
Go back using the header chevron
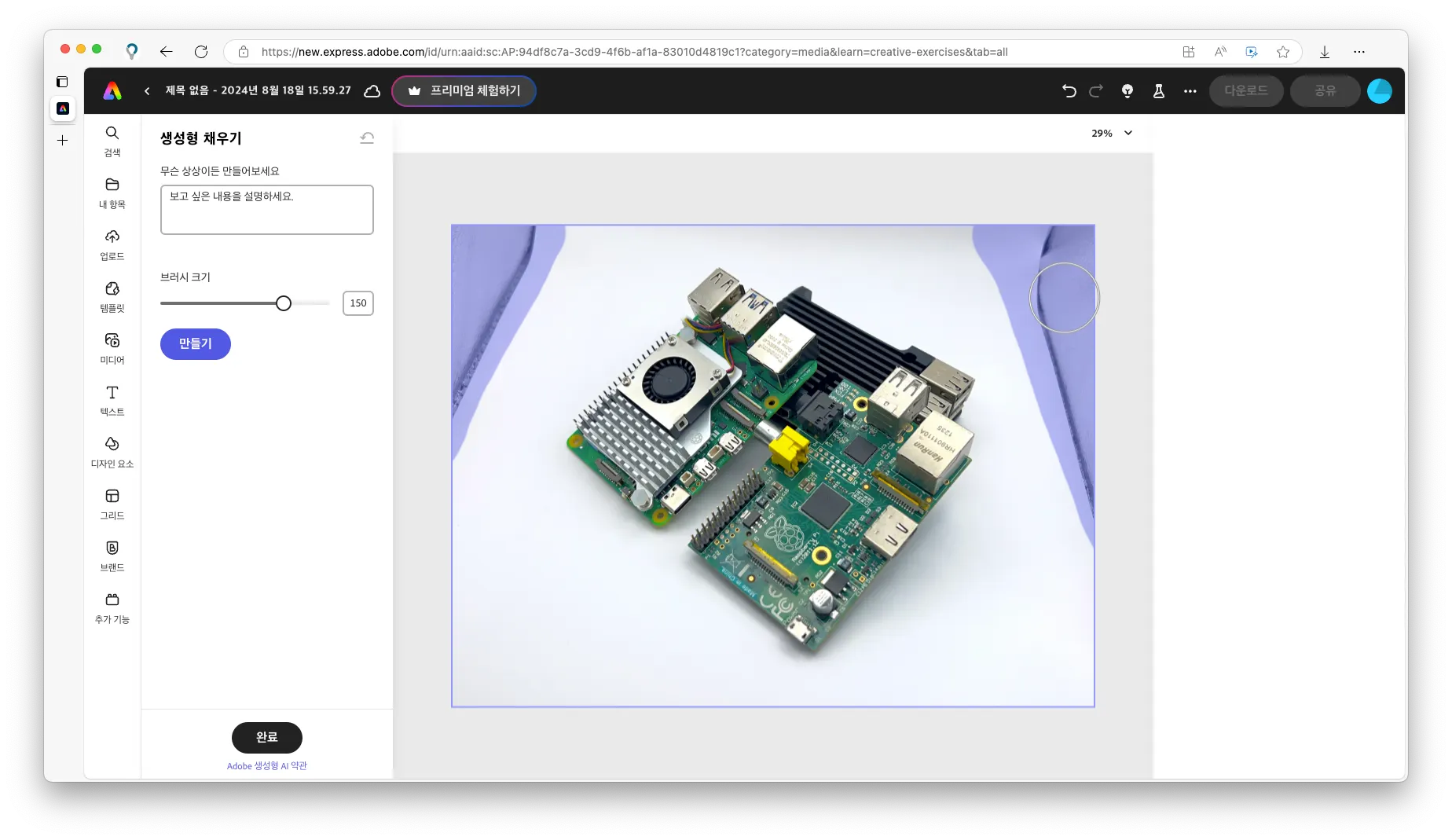[x=147, y=91]
